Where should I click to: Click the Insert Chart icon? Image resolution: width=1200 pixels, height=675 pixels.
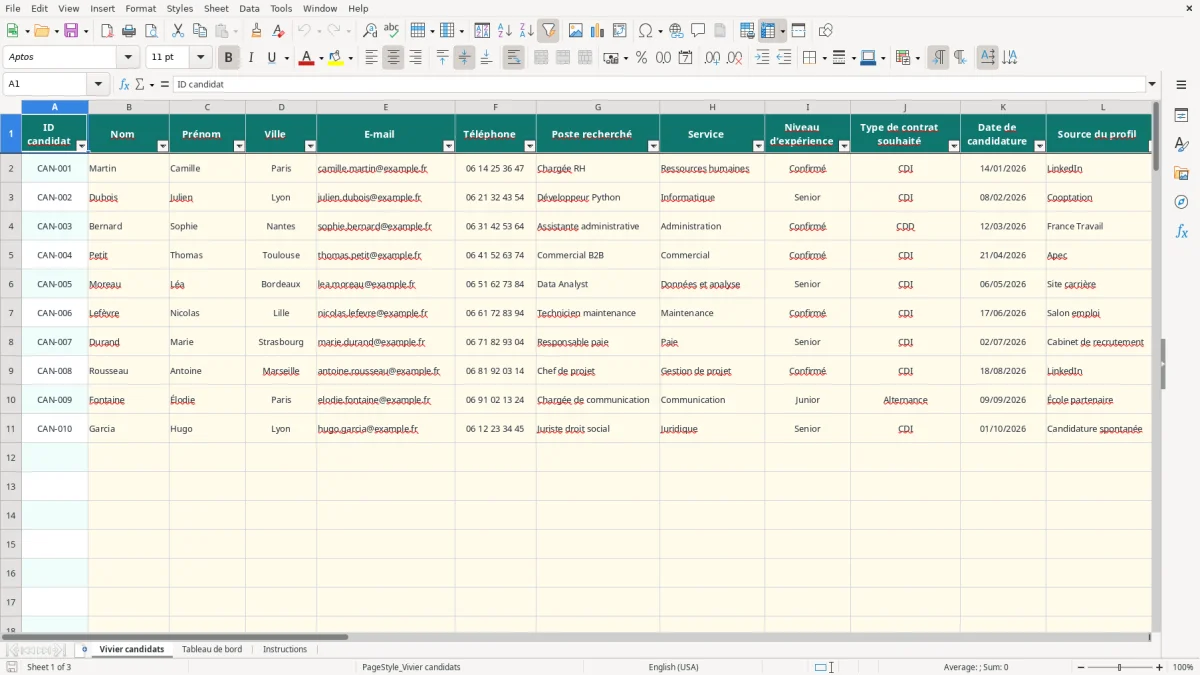point(598,31)
